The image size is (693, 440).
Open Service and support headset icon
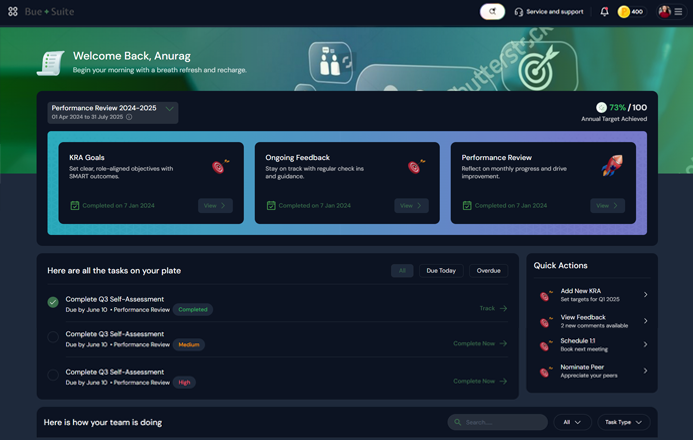(519, 12)
